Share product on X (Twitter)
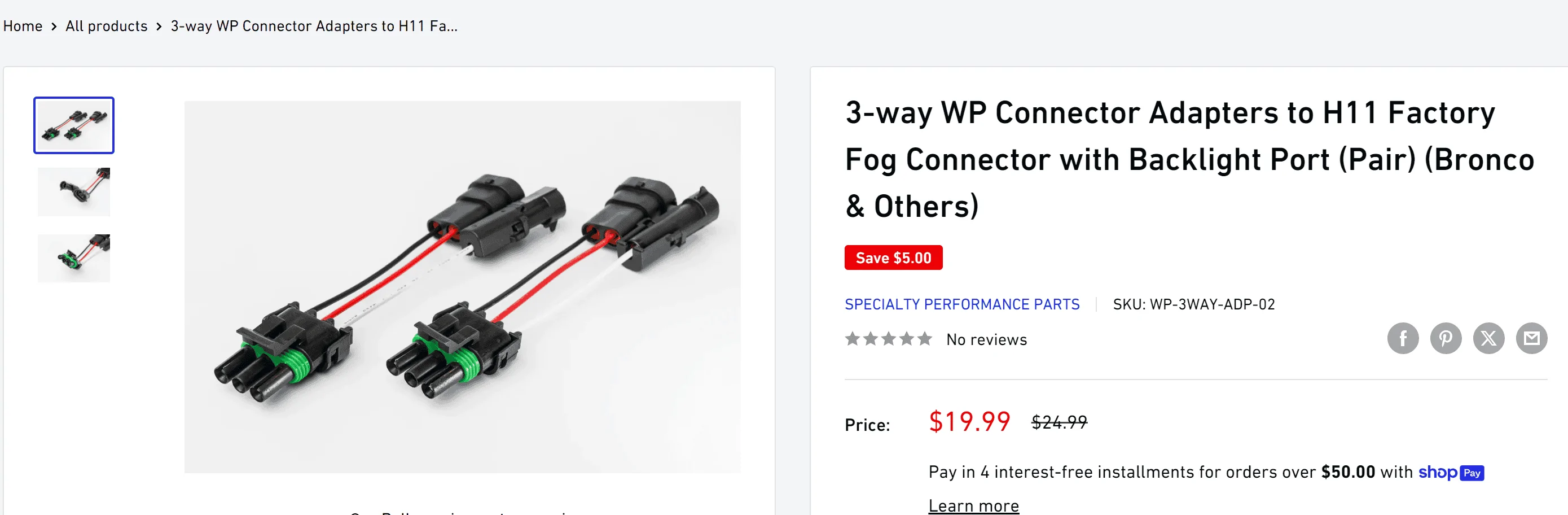 pyautogui.click(x=1488, y=338)
